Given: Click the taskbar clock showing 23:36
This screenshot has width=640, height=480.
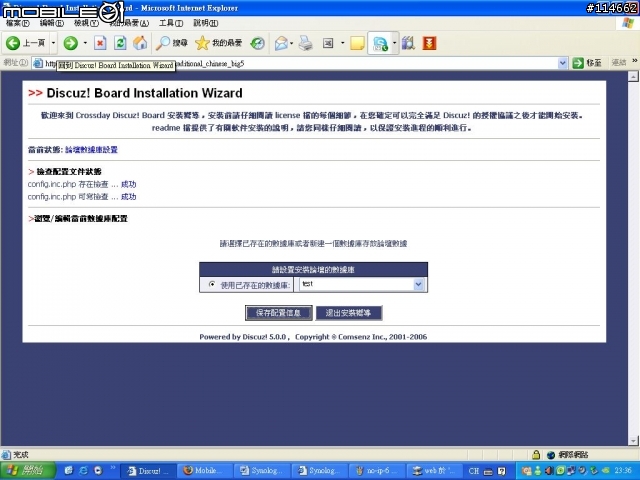Looking at the screenshot, I should point(623,471).
